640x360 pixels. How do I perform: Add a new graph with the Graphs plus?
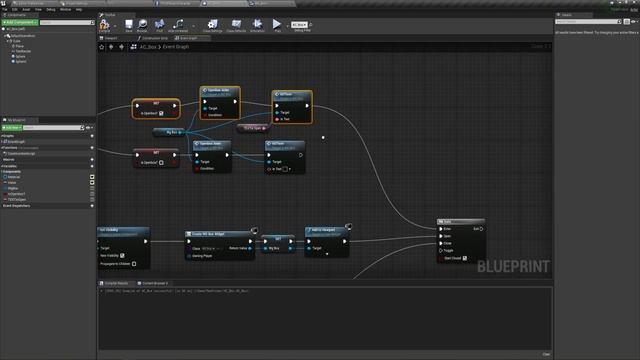tap(92, 136)
